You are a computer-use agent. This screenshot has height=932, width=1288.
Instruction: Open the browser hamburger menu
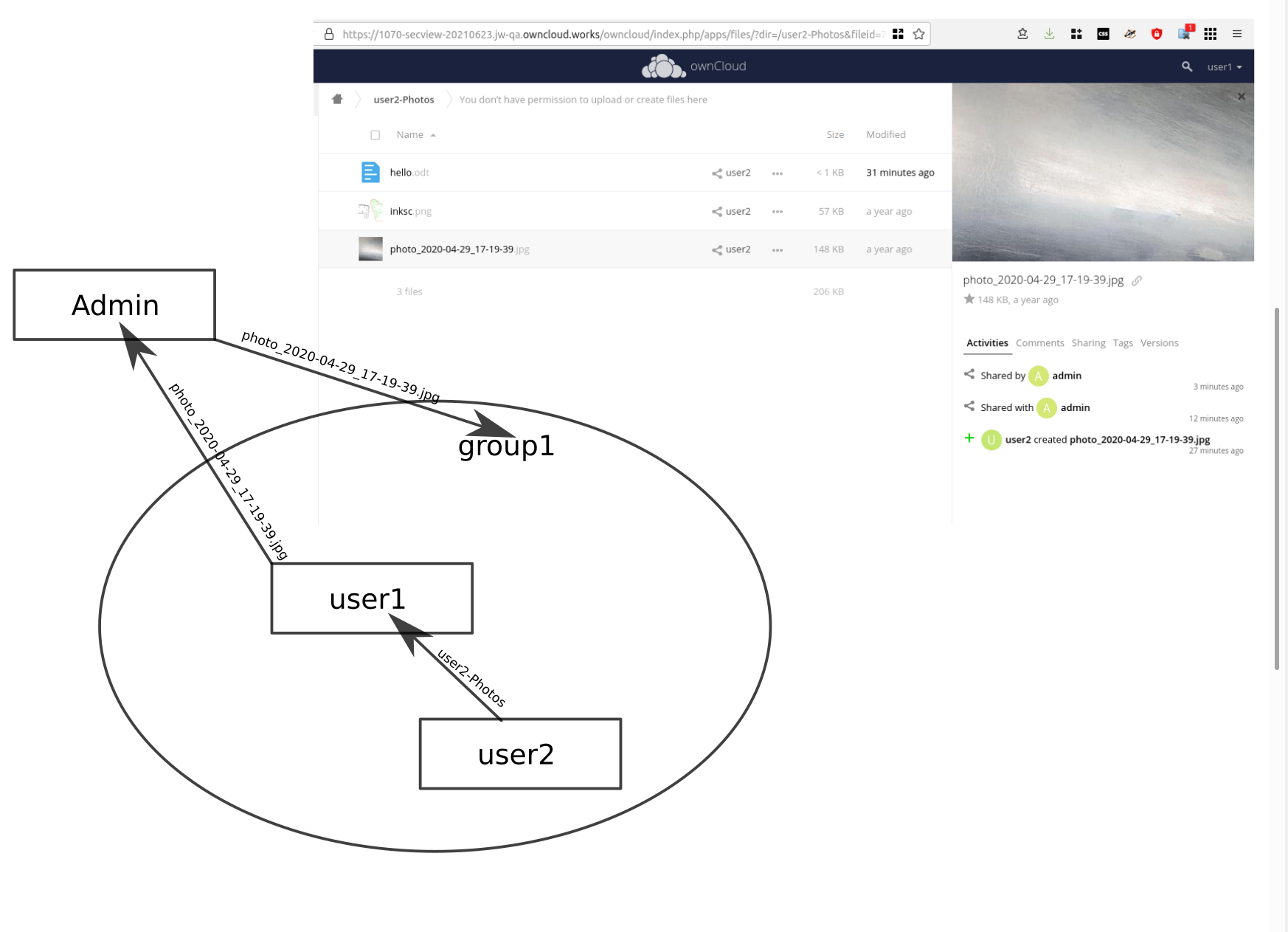click(x=1237, y=34)
